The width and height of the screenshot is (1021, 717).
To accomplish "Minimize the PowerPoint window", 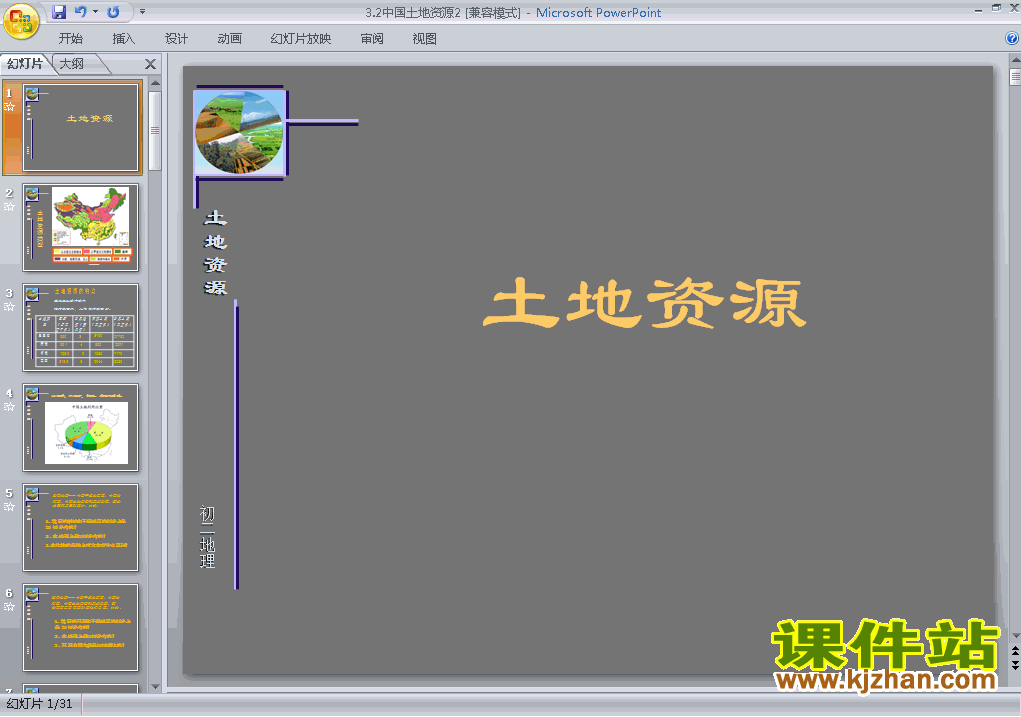I will tap(978, 9).
